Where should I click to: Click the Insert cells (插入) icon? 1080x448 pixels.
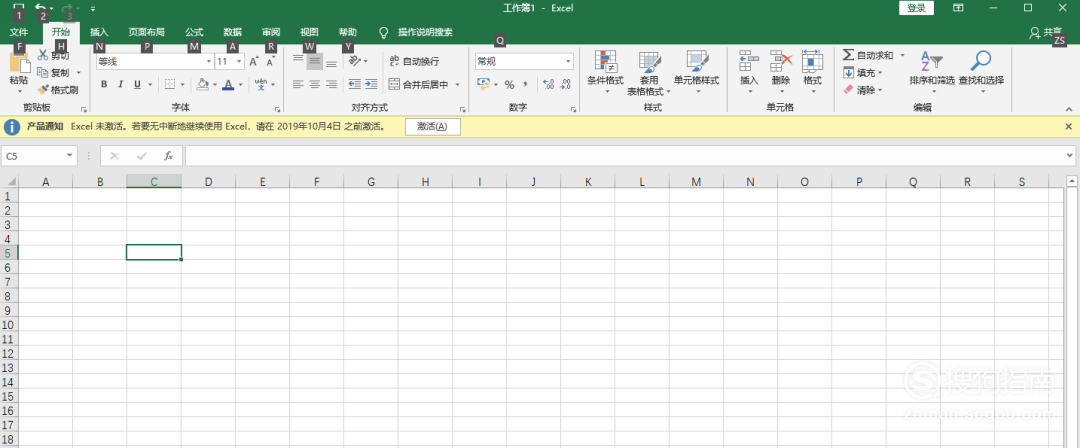tap(749, 61)
